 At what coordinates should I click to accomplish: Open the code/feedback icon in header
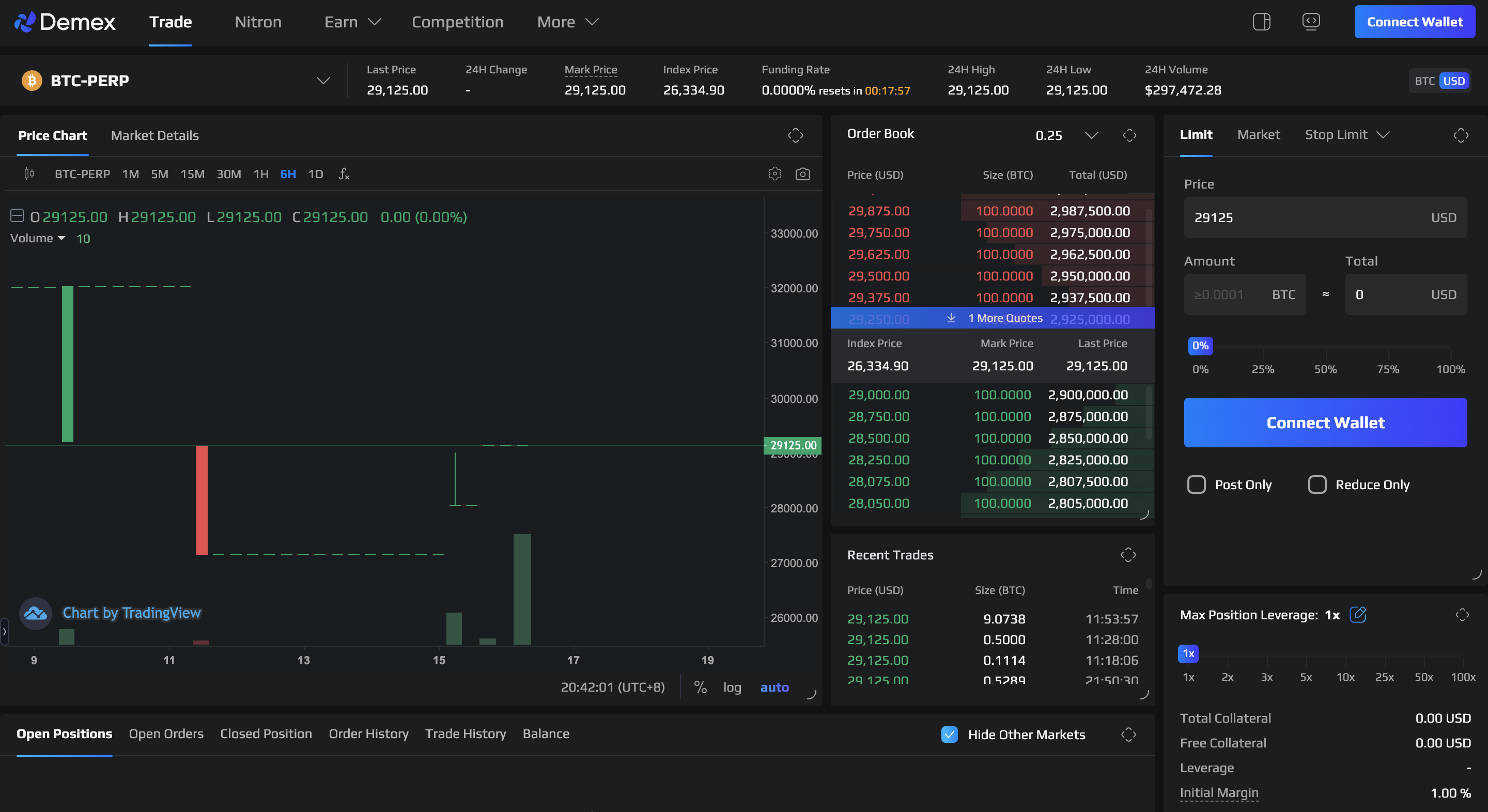[1311, 22]
